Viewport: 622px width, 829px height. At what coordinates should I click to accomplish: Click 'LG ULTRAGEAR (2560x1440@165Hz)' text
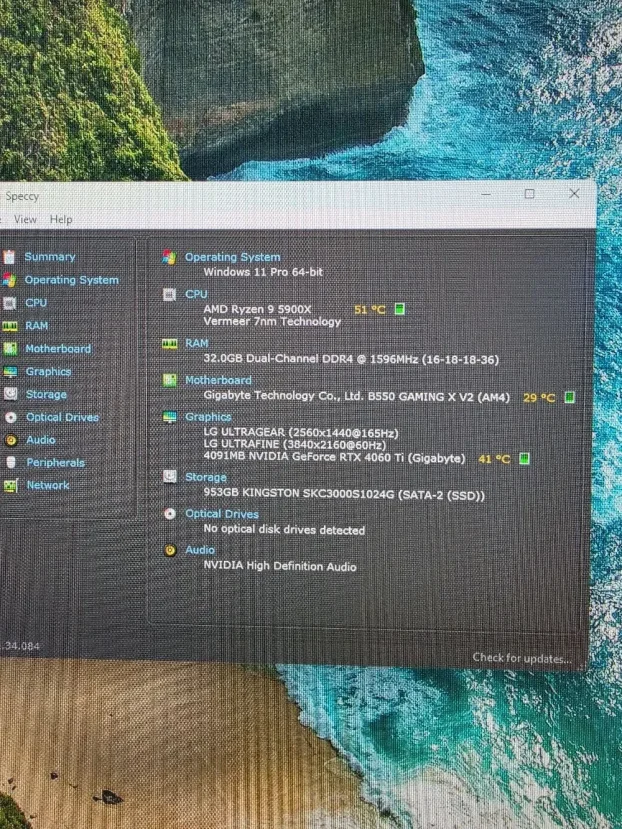click(301, 433)
